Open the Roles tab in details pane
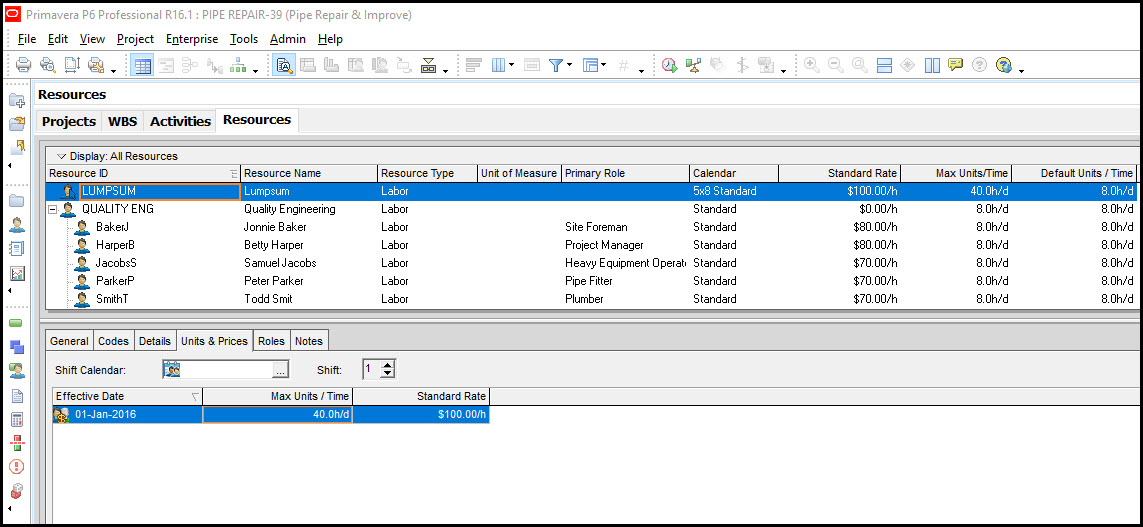Viewport: 1143px width, 527px height. click(271, 341)
